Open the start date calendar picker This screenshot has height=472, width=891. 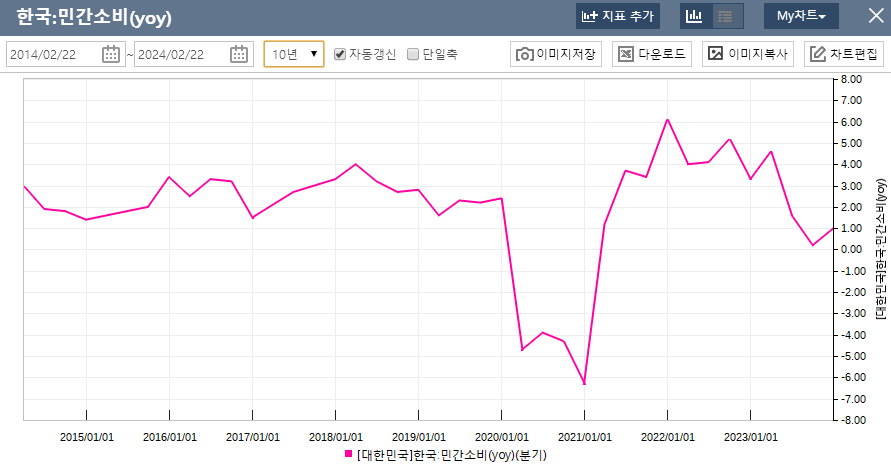tap(111, 54)
